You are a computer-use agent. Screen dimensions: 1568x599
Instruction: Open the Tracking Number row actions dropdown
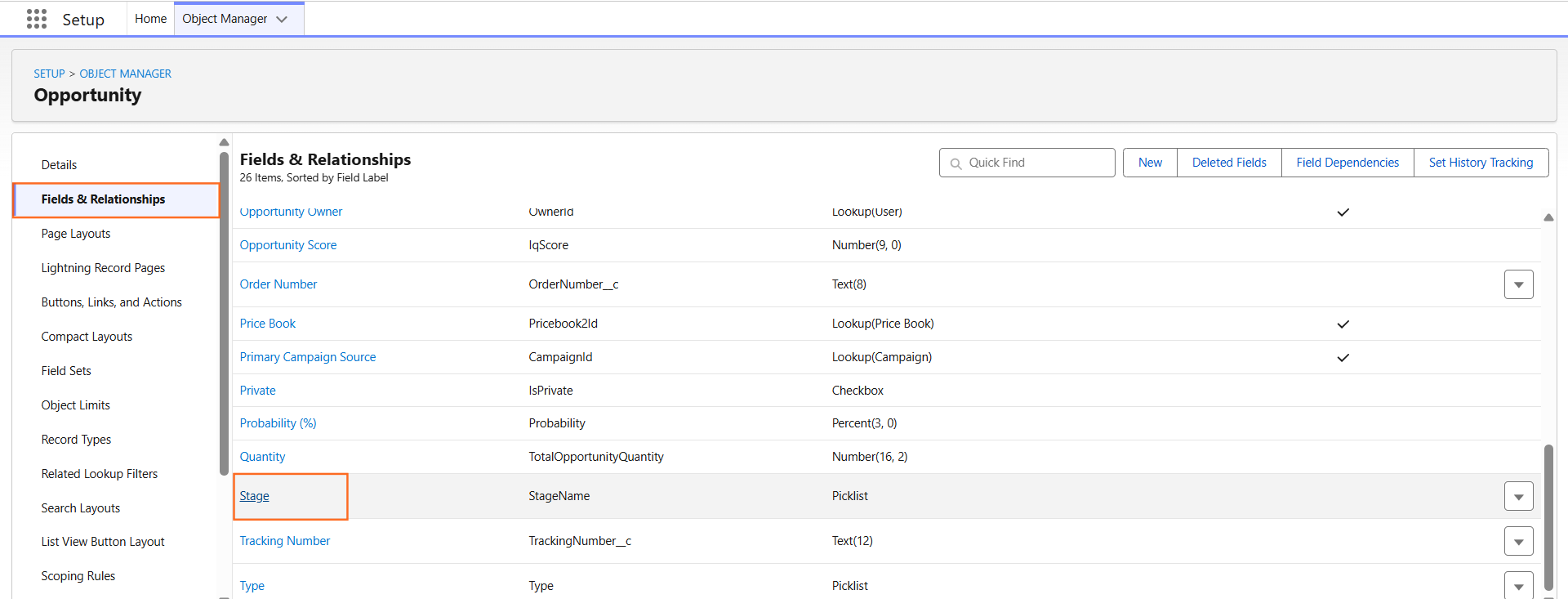click(x=1518, y=541)
